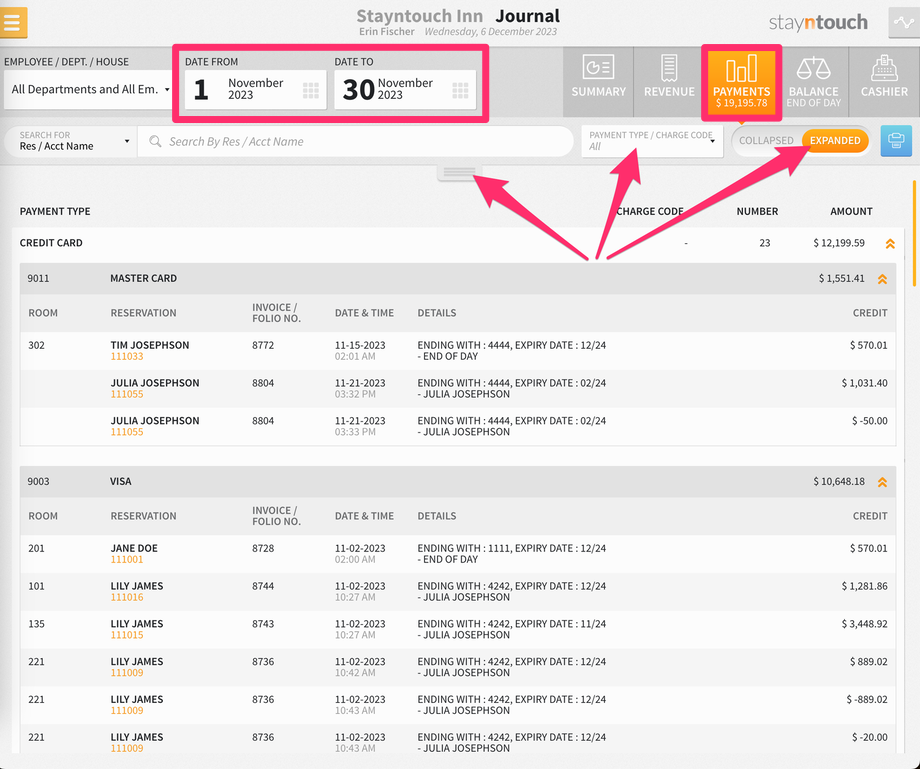Click folio number 8743

[263, 624]
